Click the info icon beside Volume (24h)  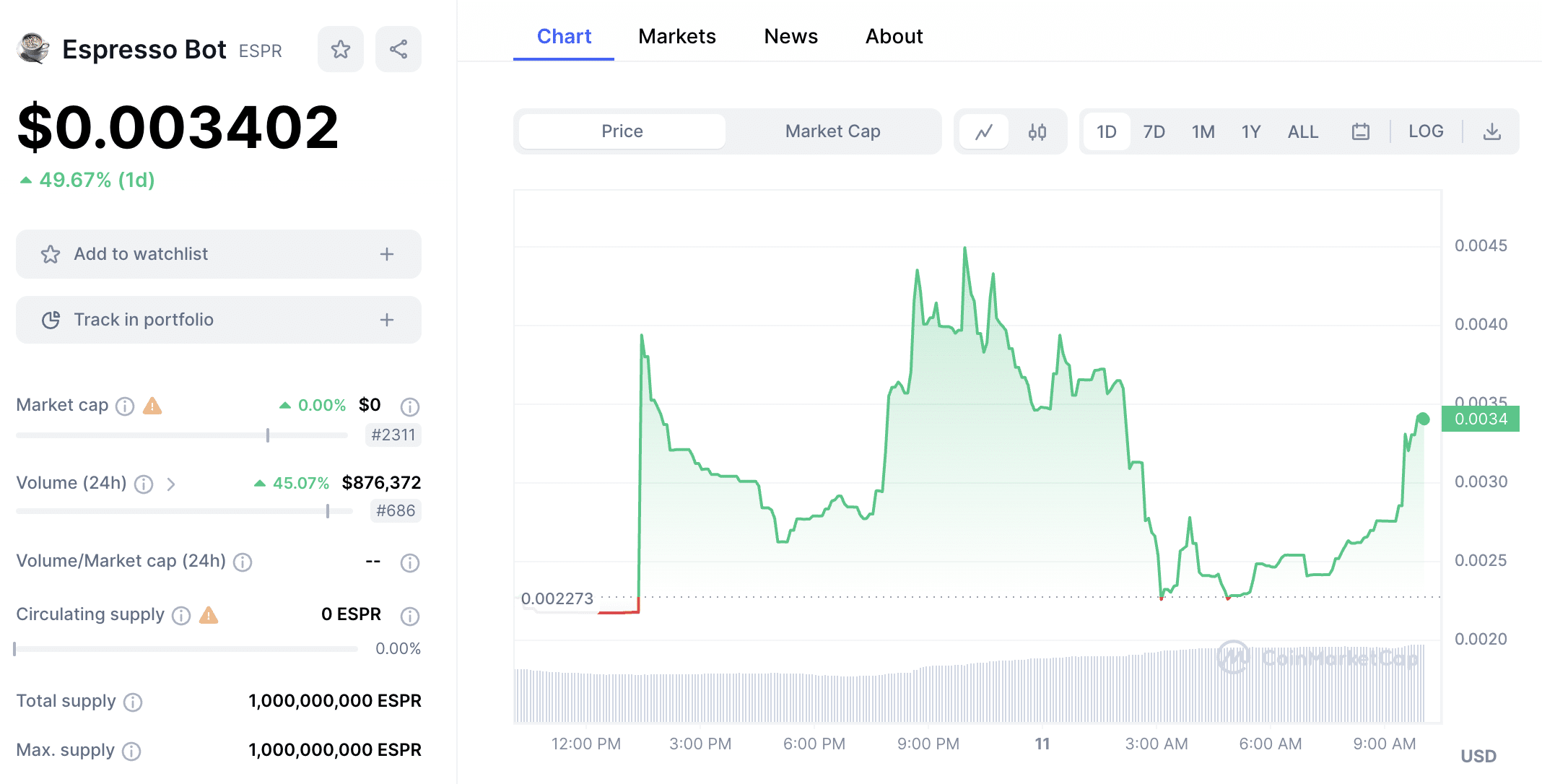144,484
